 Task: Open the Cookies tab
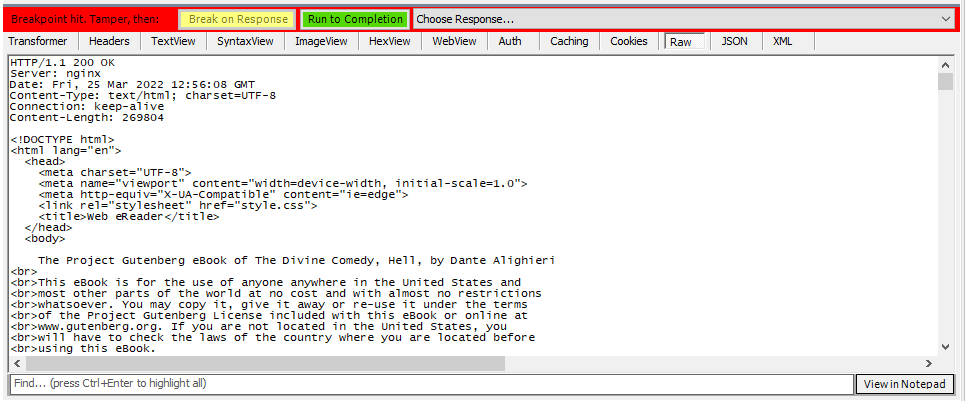pyautogui.click(x=629, y=41)
